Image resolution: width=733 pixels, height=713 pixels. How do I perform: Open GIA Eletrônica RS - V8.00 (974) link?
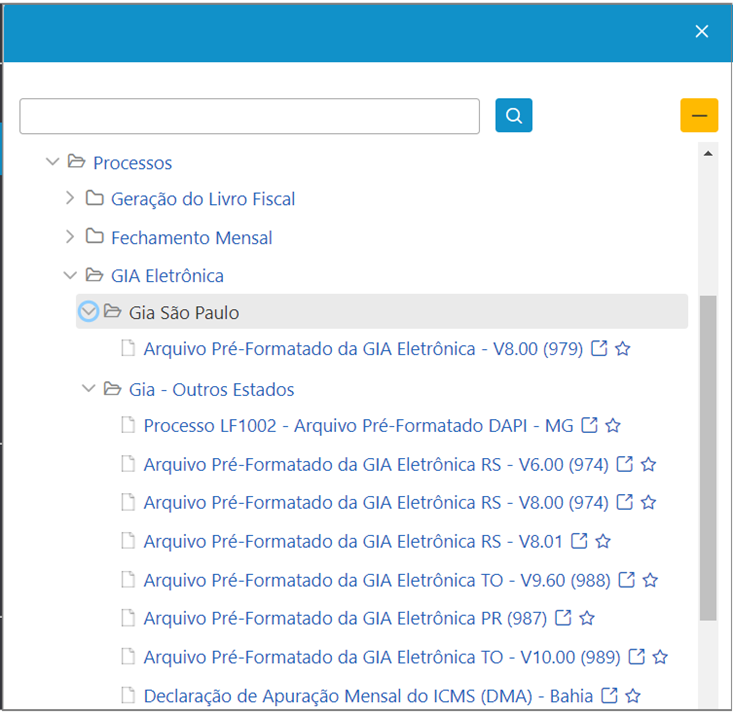pyautogui.click(x=376, y=503)
